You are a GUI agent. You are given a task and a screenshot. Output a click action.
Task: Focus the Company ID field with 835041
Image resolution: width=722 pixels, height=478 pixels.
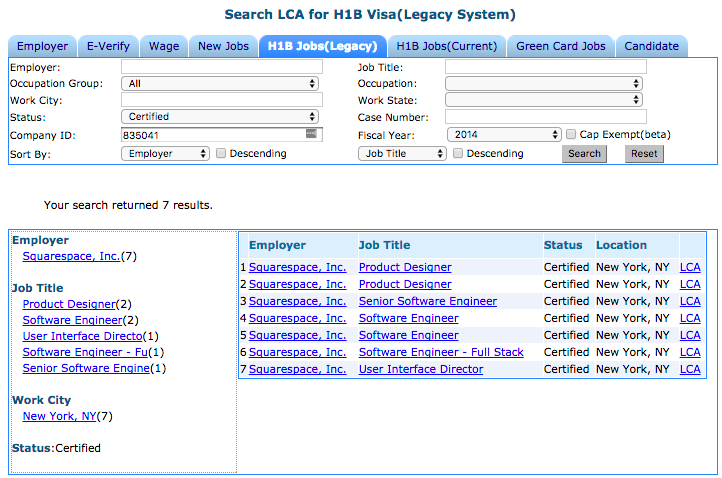(x=222, y=134)
